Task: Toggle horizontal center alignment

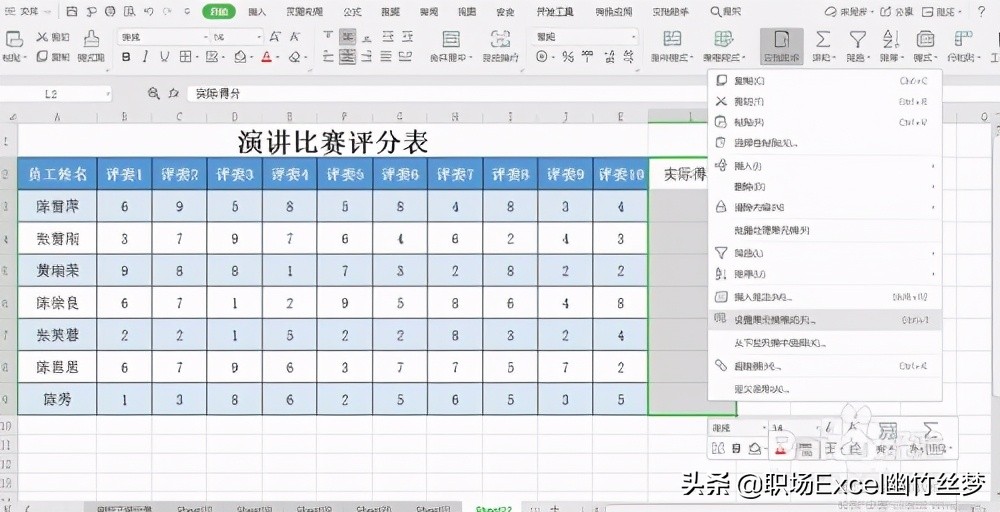Action: tap(348, 57)
